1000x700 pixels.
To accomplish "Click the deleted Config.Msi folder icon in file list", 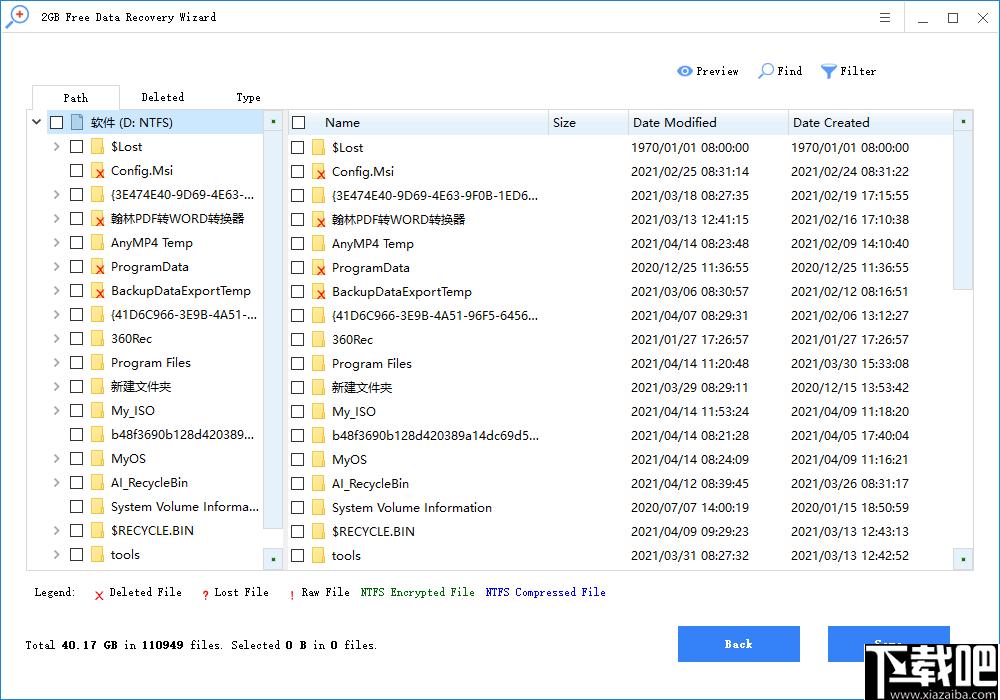I will (x=319, y=172).
